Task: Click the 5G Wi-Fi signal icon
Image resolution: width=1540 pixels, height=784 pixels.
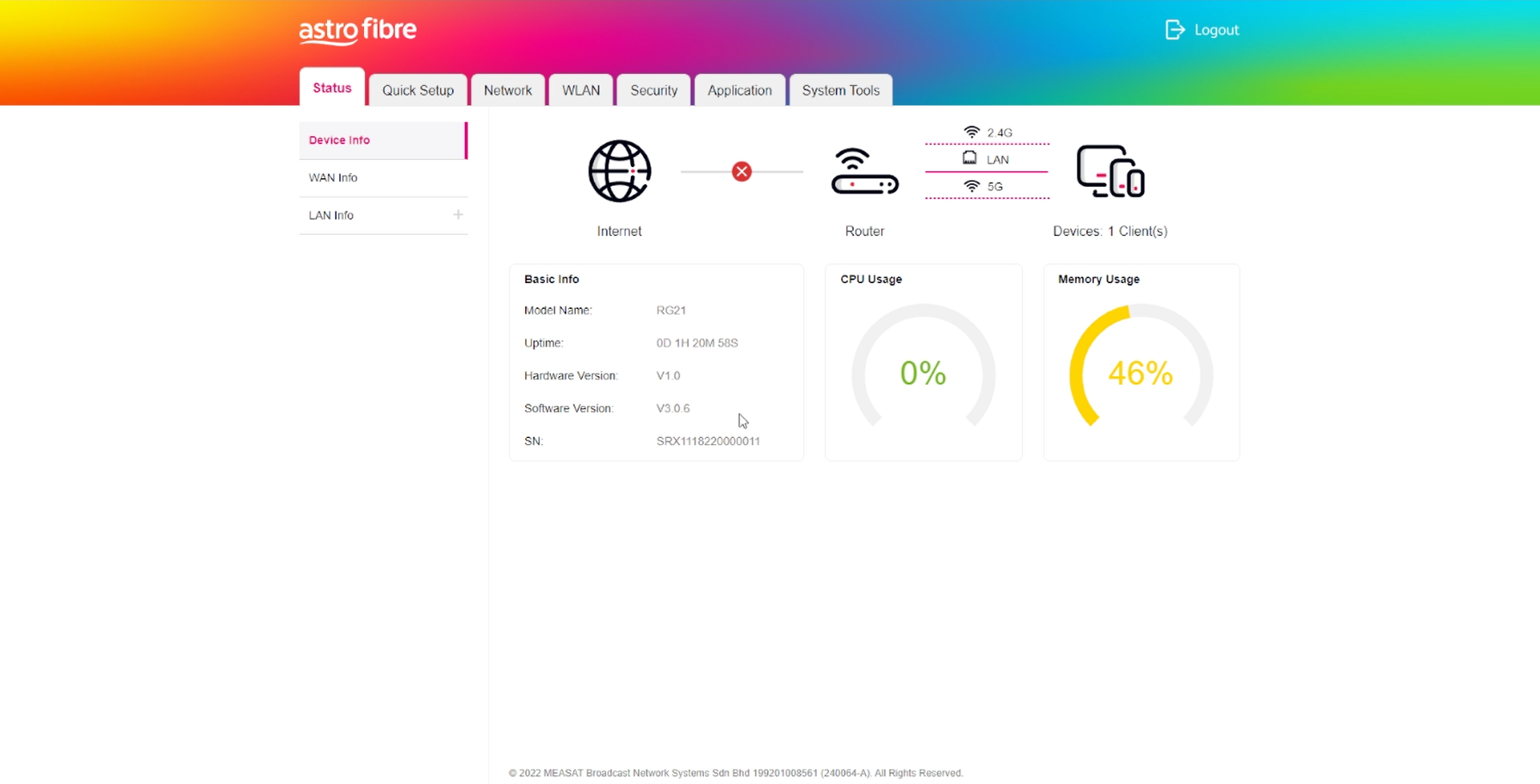Action: (972, 186)
